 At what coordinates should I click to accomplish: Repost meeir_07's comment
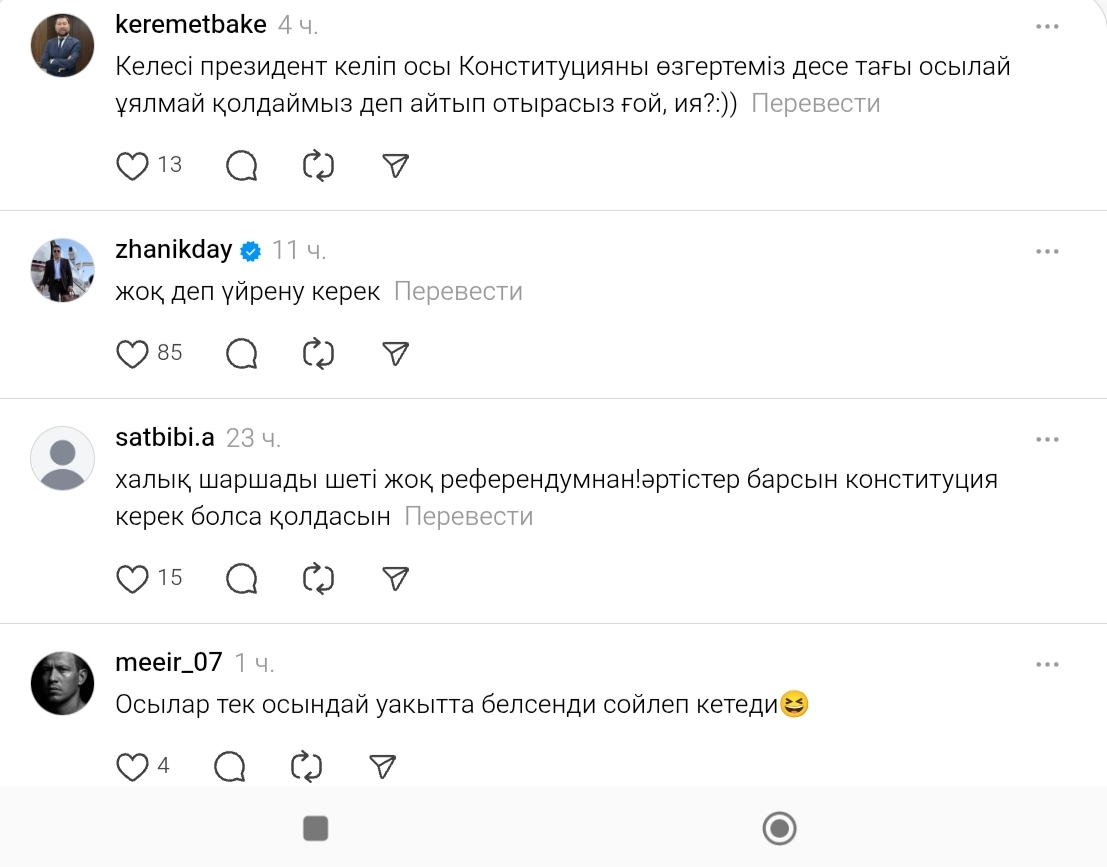pos(306,767)
